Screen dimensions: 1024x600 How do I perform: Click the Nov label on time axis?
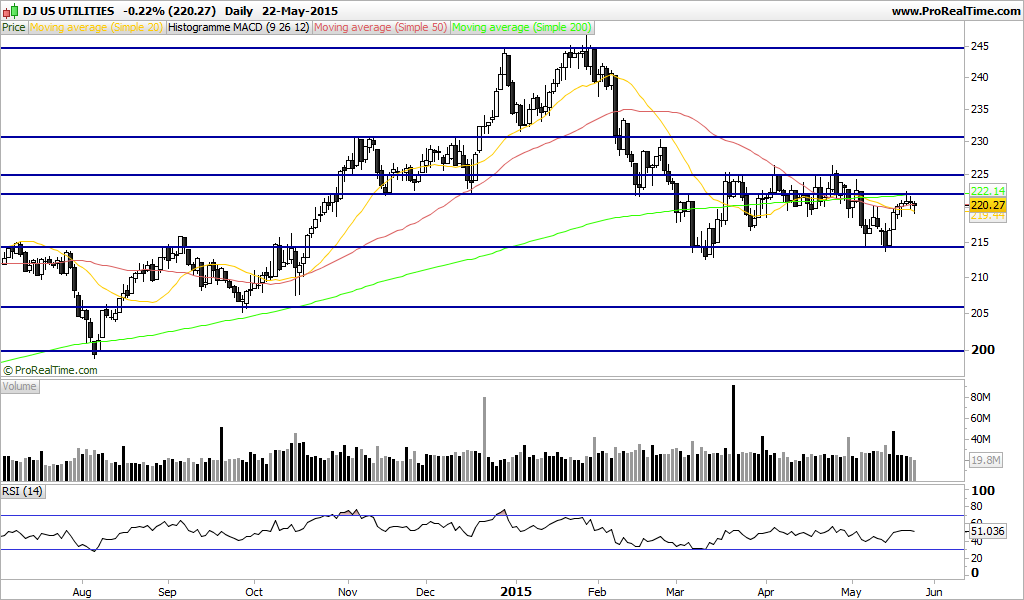click(348, 592)
